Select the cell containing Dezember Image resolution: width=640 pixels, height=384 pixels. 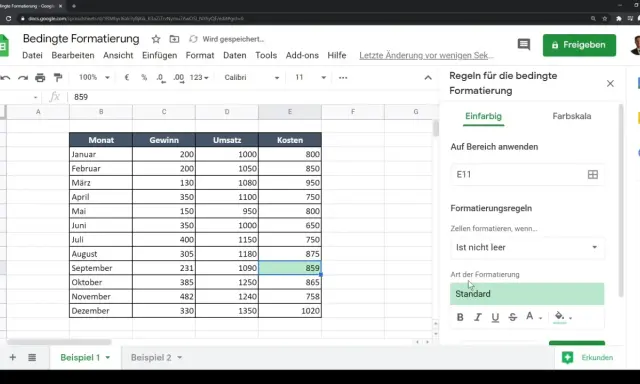[101, 311]
